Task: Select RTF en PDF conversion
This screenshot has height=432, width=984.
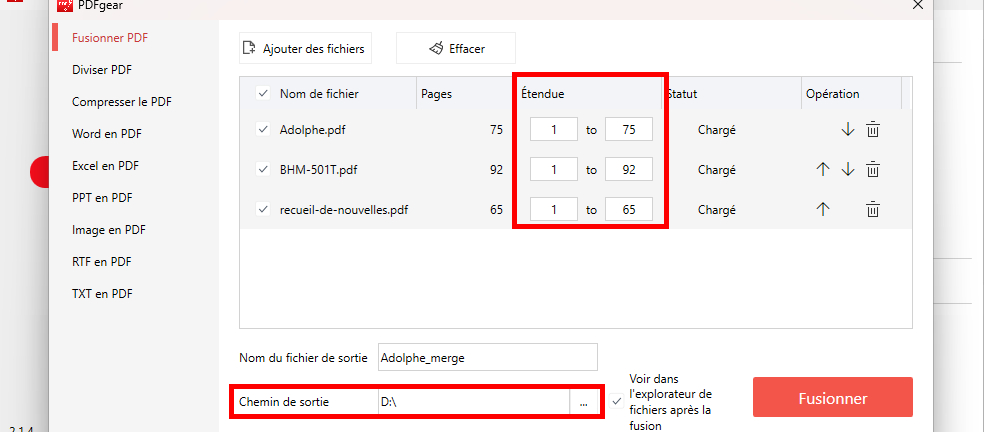Action: click(x=102, y=262)
